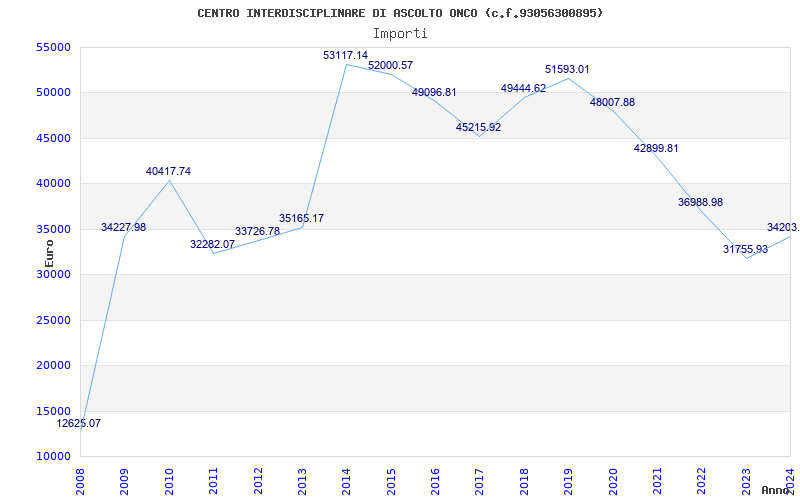Image resolution: width=800 pixels, height=500 pixels.
Task: Click the 2010 year label on x-axis
Action: [x=169, y=481]
